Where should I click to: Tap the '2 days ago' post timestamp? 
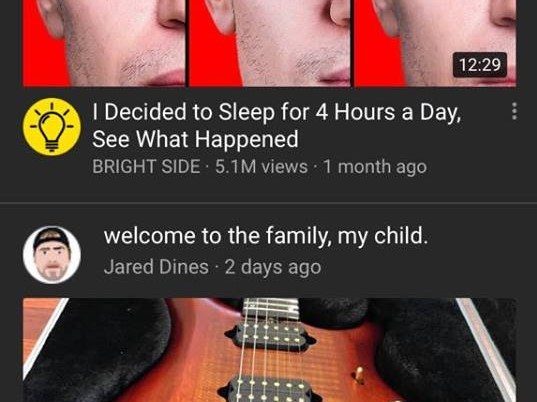[x=273, y=267]
